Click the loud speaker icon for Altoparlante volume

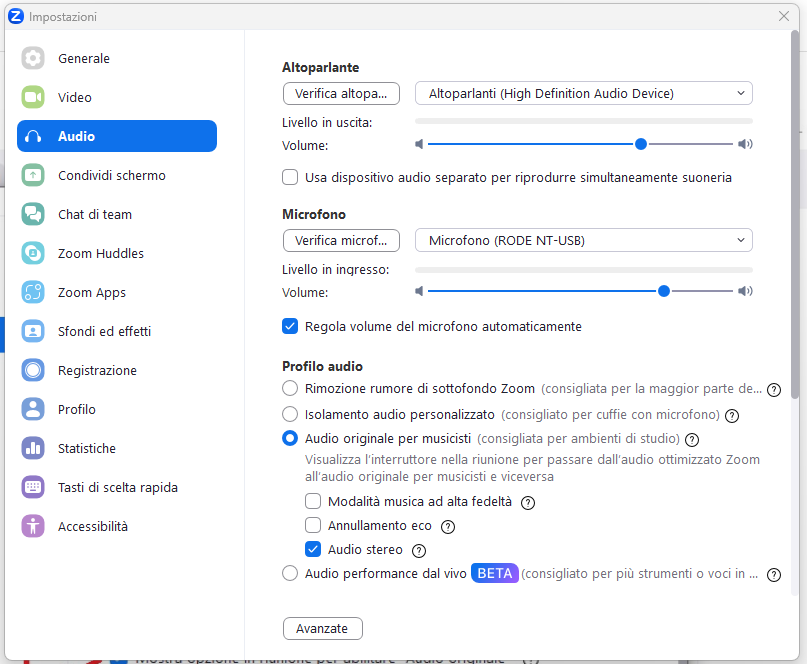745,144
